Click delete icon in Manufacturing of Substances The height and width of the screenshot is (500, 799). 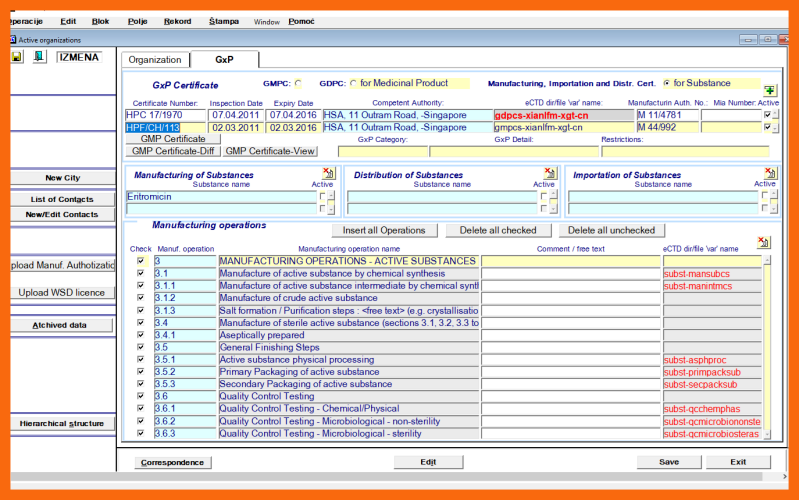pos(325,174)
